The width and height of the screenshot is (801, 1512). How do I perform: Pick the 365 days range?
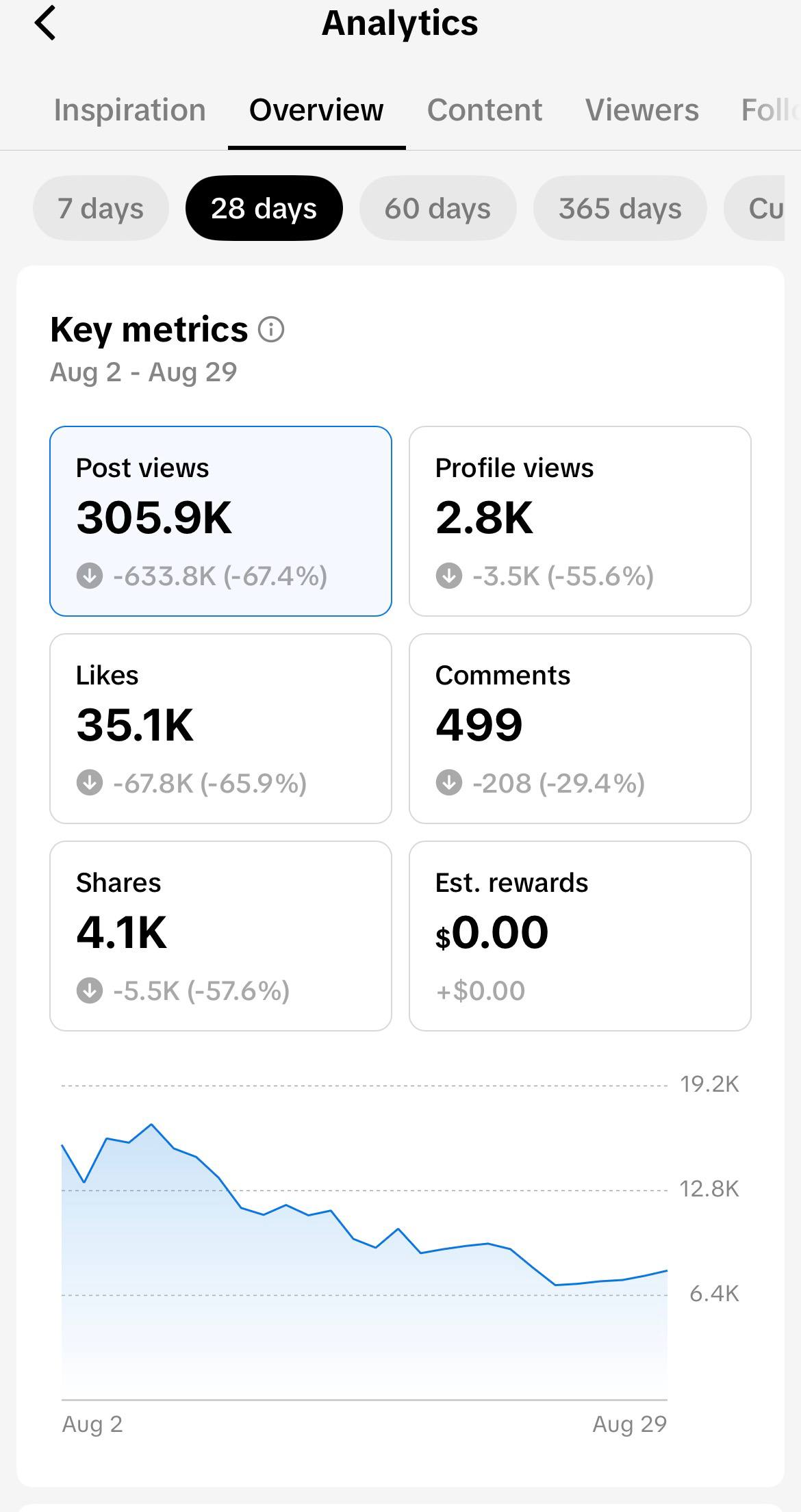[620, 208]
